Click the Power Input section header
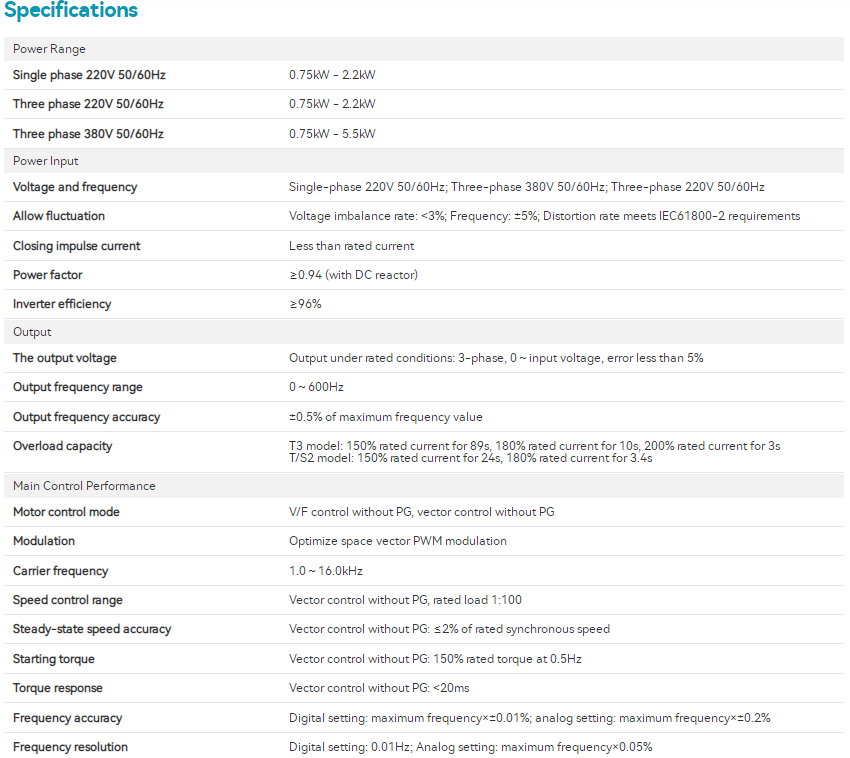 [46, 161]
